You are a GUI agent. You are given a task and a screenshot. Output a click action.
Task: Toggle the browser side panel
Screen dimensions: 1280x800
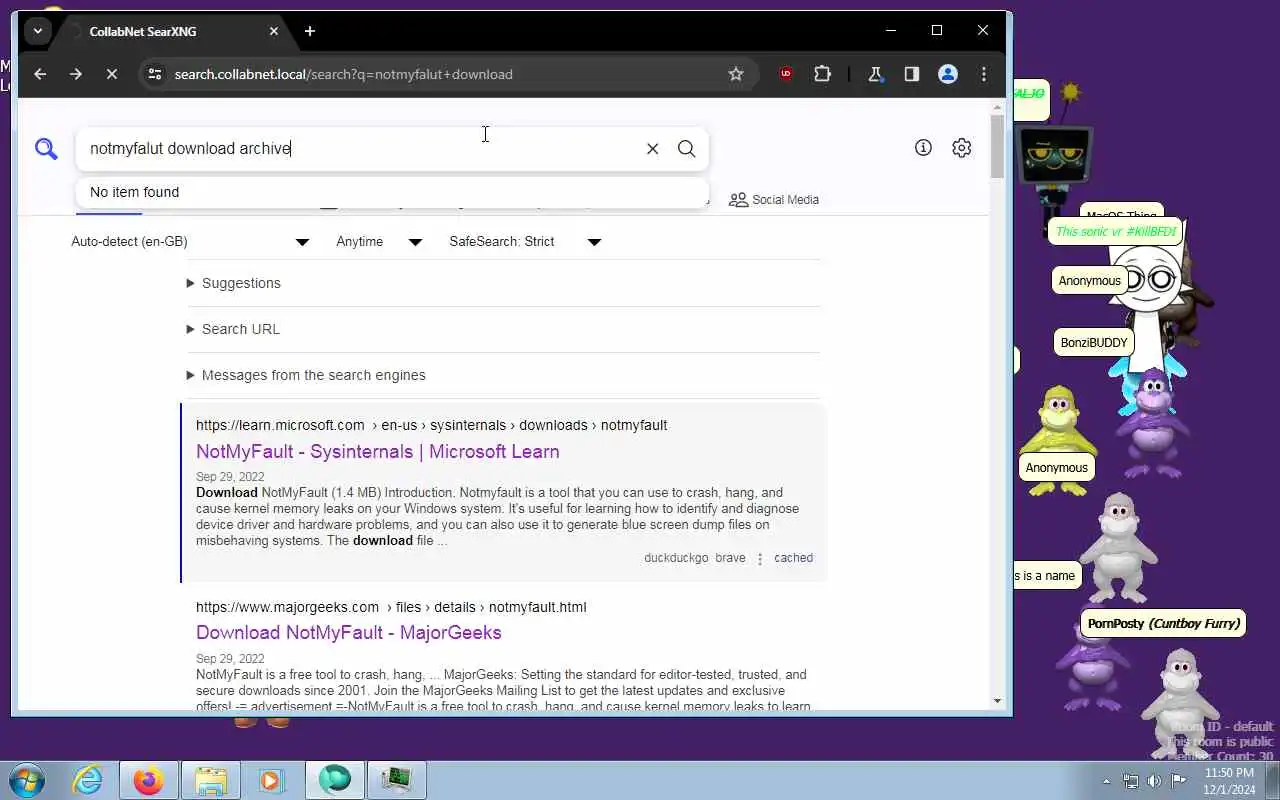point(911,74)
